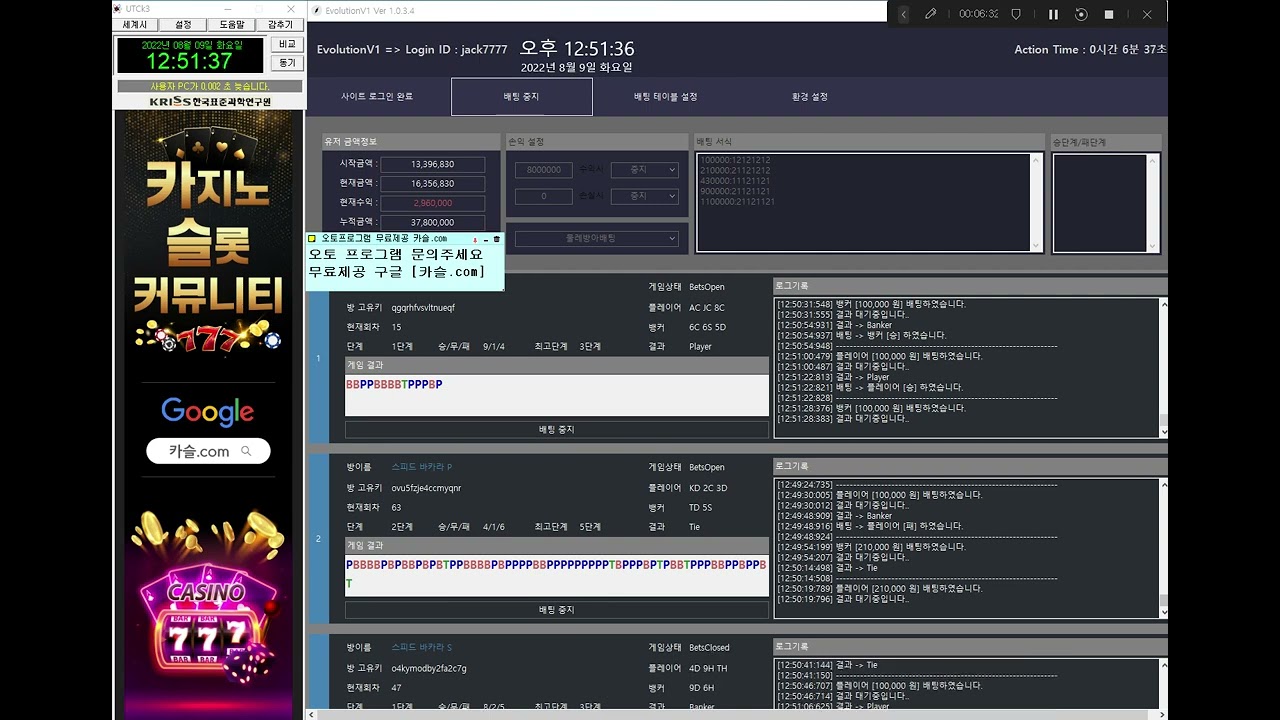Click the yellow note icon on sticky header

(x=312, y=239)
